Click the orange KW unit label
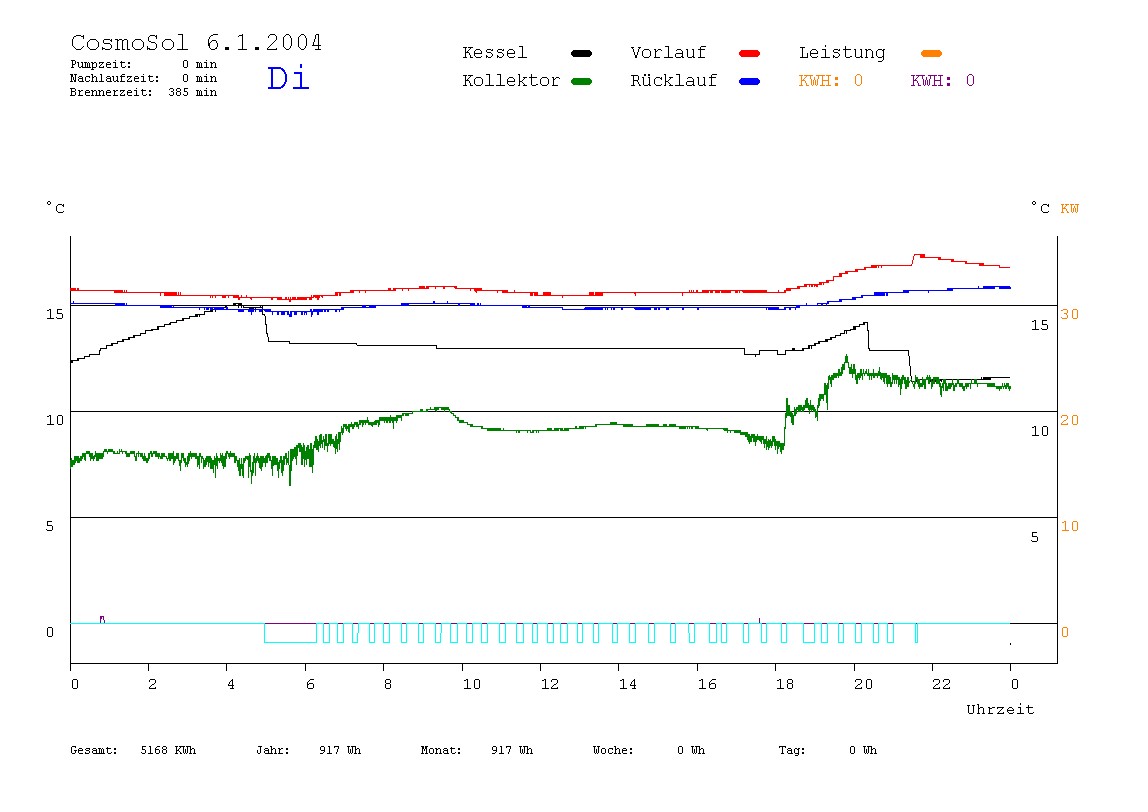Screen dimensions: 1148x812 1070,209
